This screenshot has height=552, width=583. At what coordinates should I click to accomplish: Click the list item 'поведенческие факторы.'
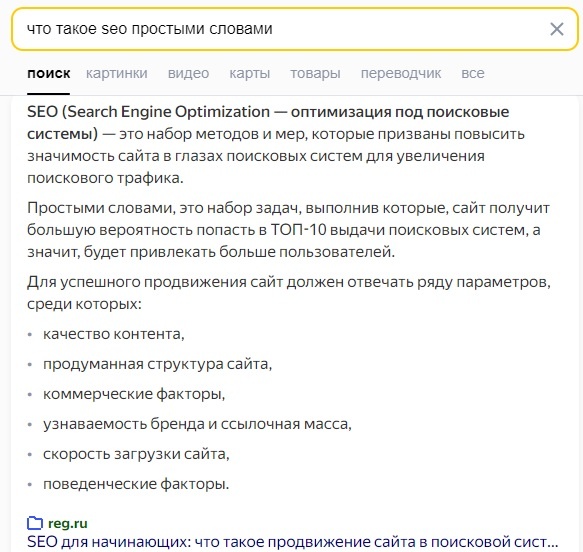coord(136,484)
